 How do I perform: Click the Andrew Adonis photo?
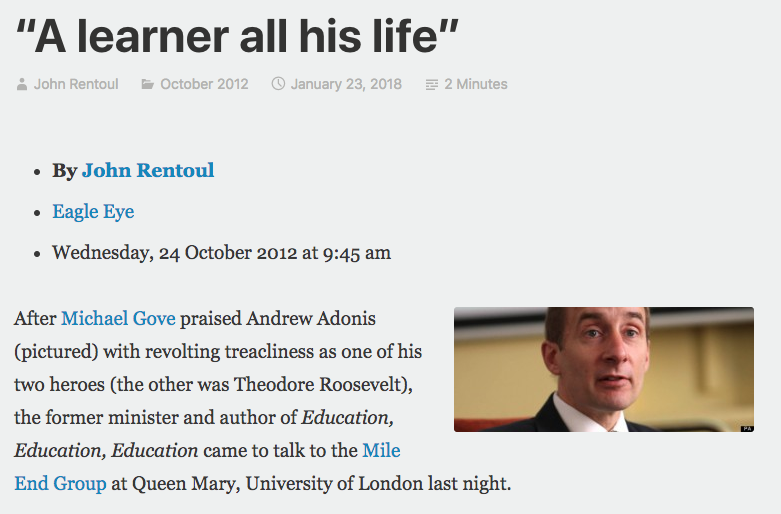click(604, 370)
